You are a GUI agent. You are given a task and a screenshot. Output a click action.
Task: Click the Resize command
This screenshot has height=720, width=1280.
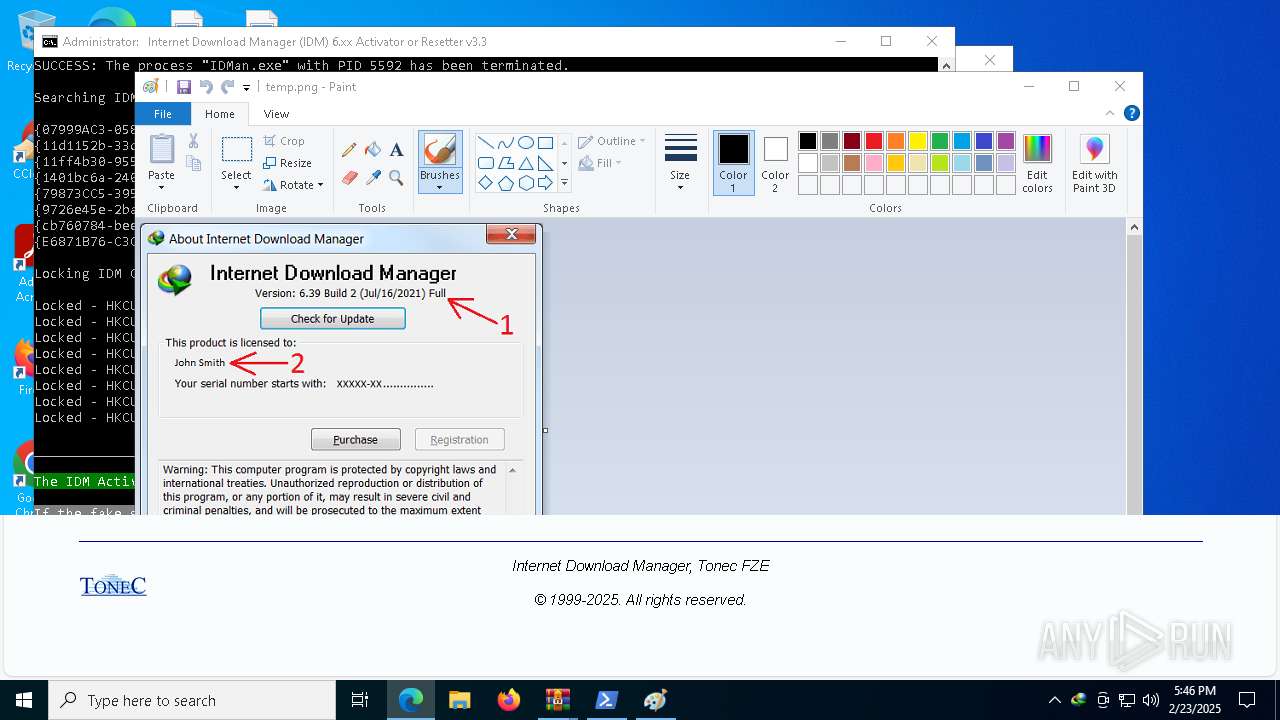pyautogui.click(x=287, y=163)
